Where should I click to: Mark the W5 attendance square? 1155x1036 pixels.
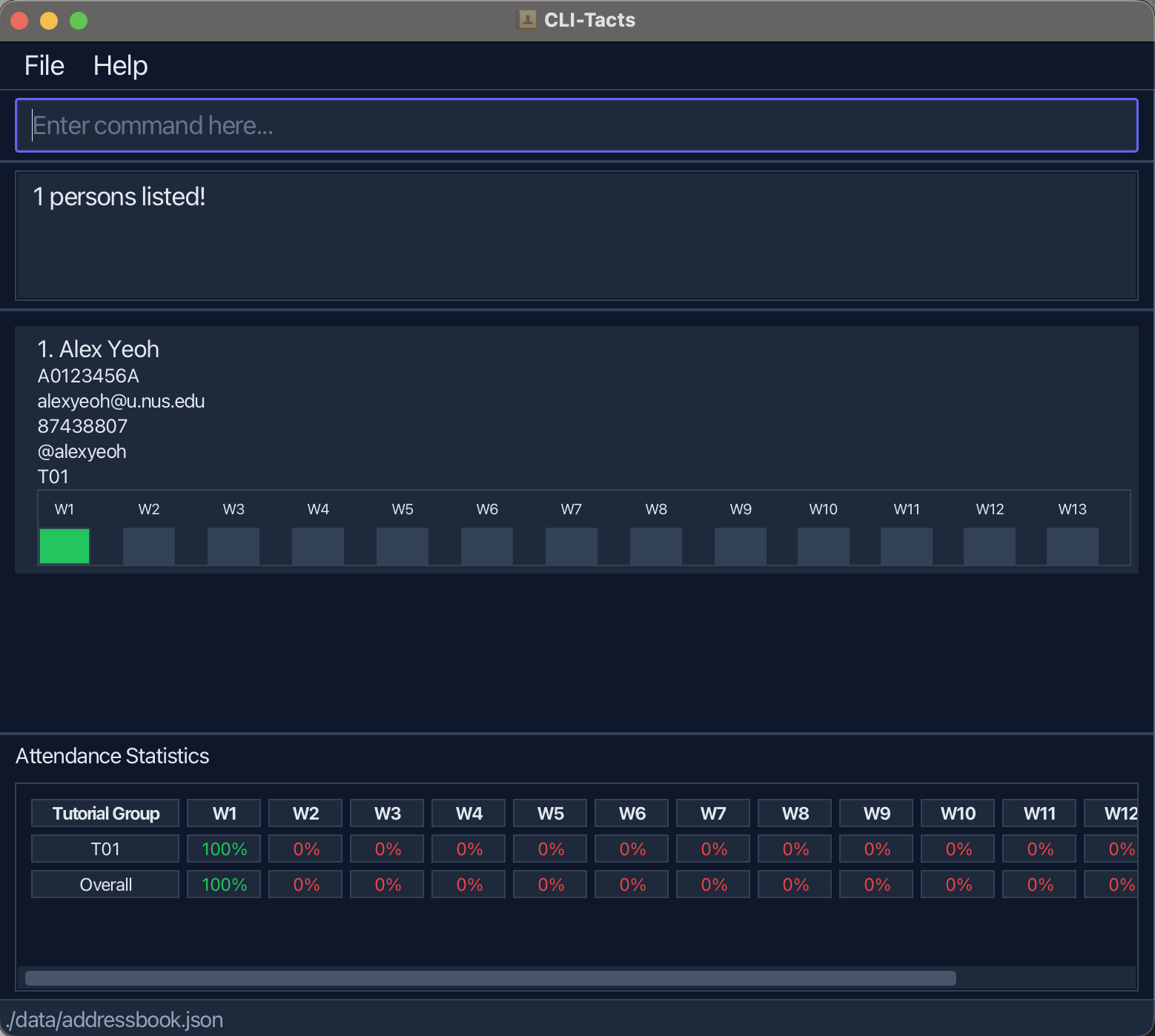pyautogui.click(x=402, y=546)
